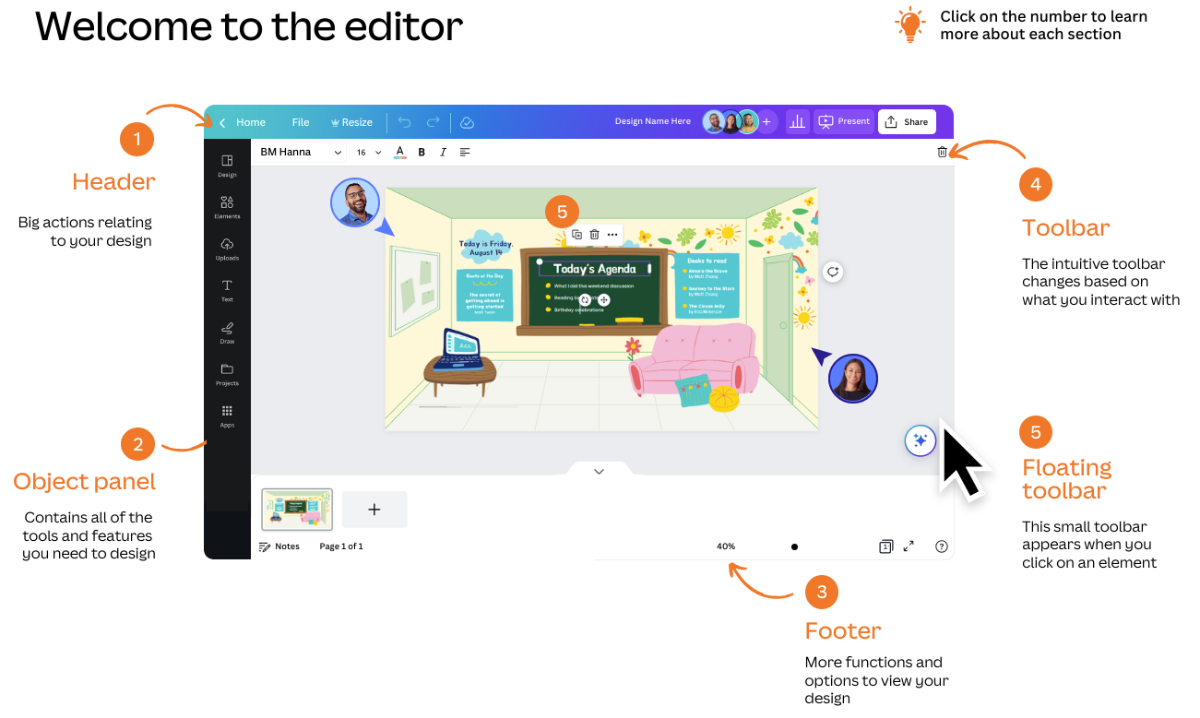This screenshot has width=1200, height=718.
Task: Open the Draw tool
Action: [227, 332]
